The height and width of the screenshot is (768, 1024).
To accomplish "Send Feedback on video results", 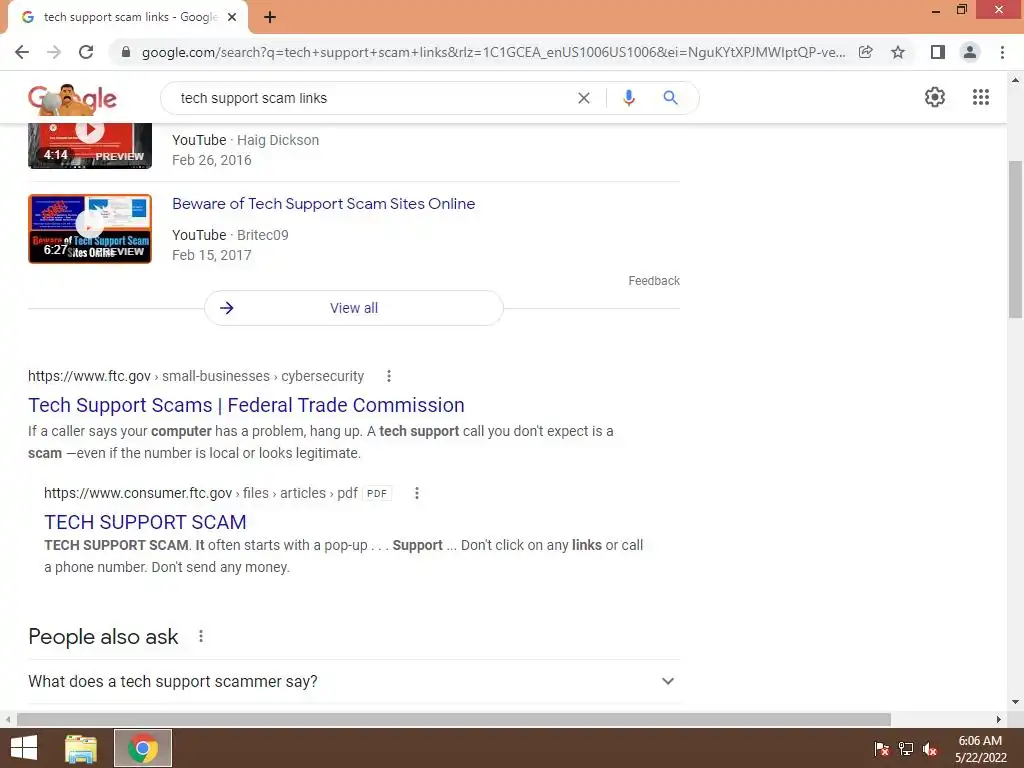I will click(x=654, y=281).
